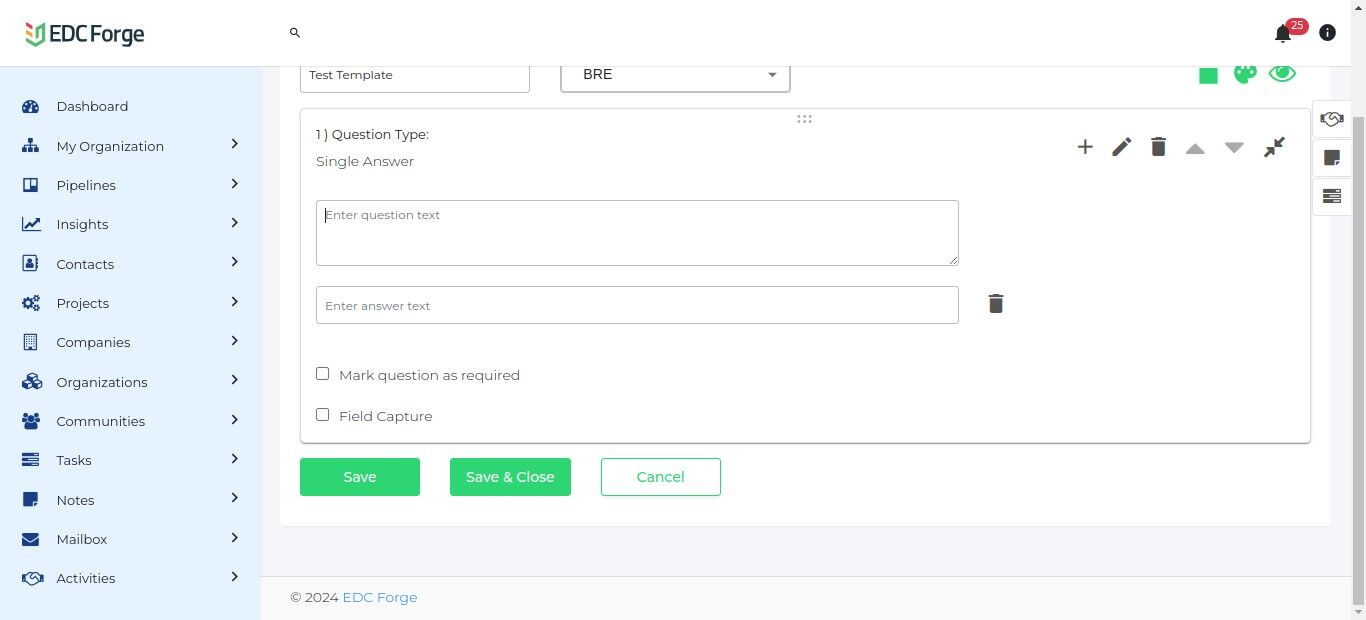
Task: Focus the Enter question text field
Action: [x=637, y=233]
